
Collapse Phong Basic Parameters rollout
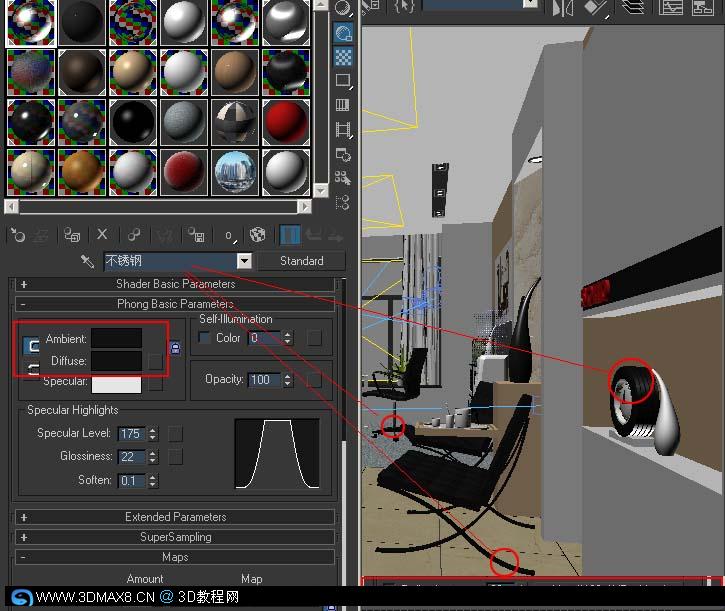[175, 304]
